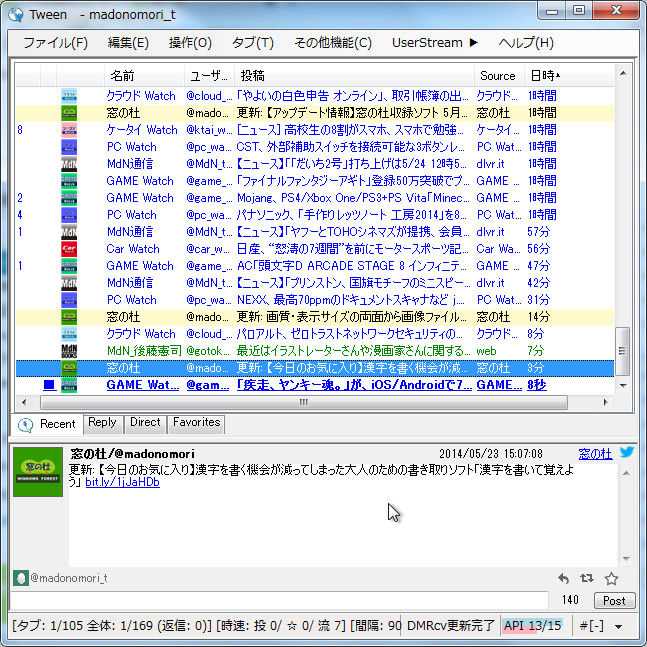Image resolution: width=647 pixels, height=647 pixels.
Task: Open the タブ(T) menu
Action: 253,43
